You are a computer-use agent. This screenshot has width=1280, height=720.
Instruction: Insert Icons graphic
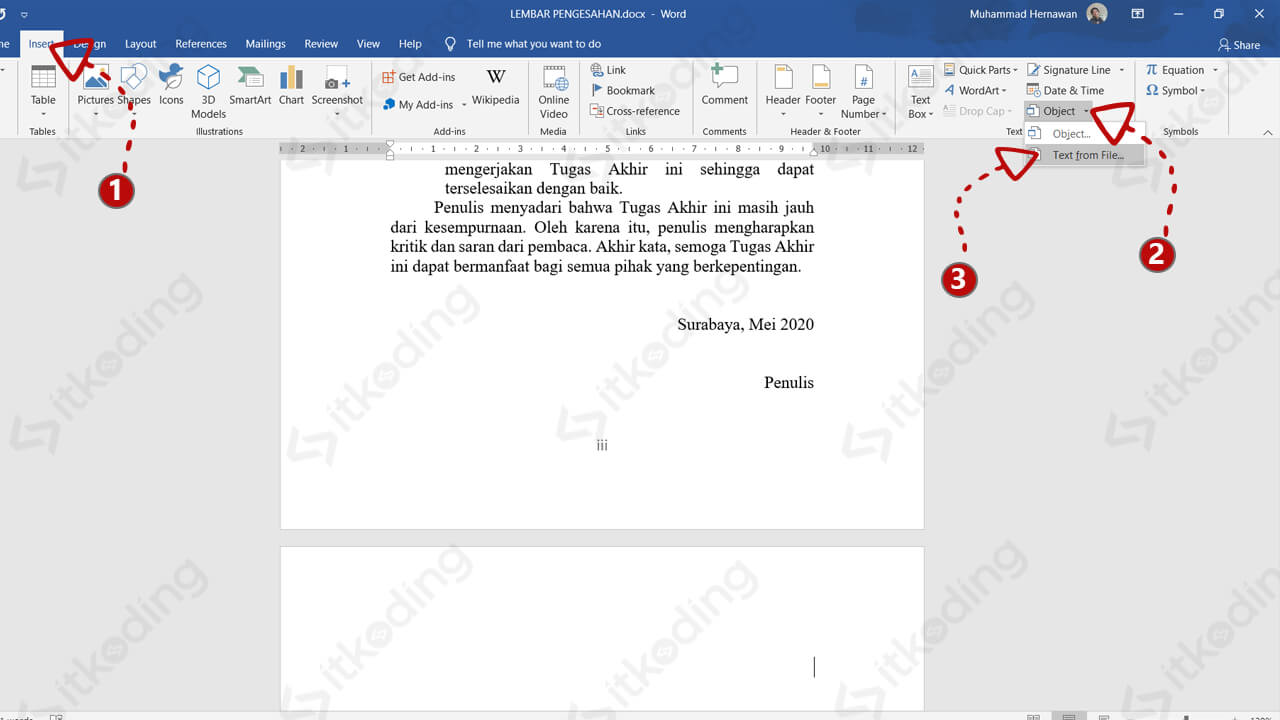pyautogui.click(x=171, y=85)
